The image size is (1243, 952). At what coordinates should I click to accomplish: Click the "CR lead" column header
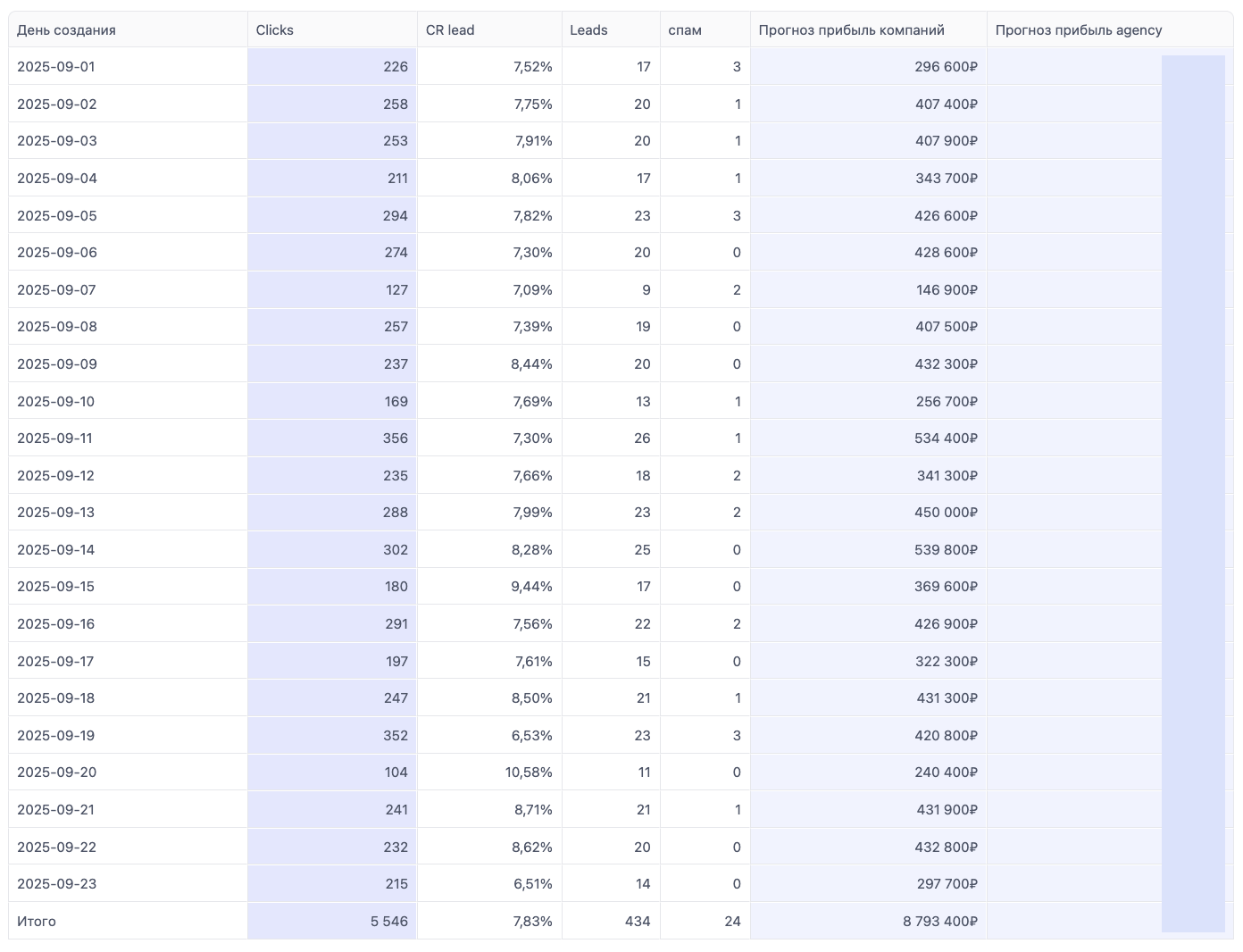(x=450, y=30)
